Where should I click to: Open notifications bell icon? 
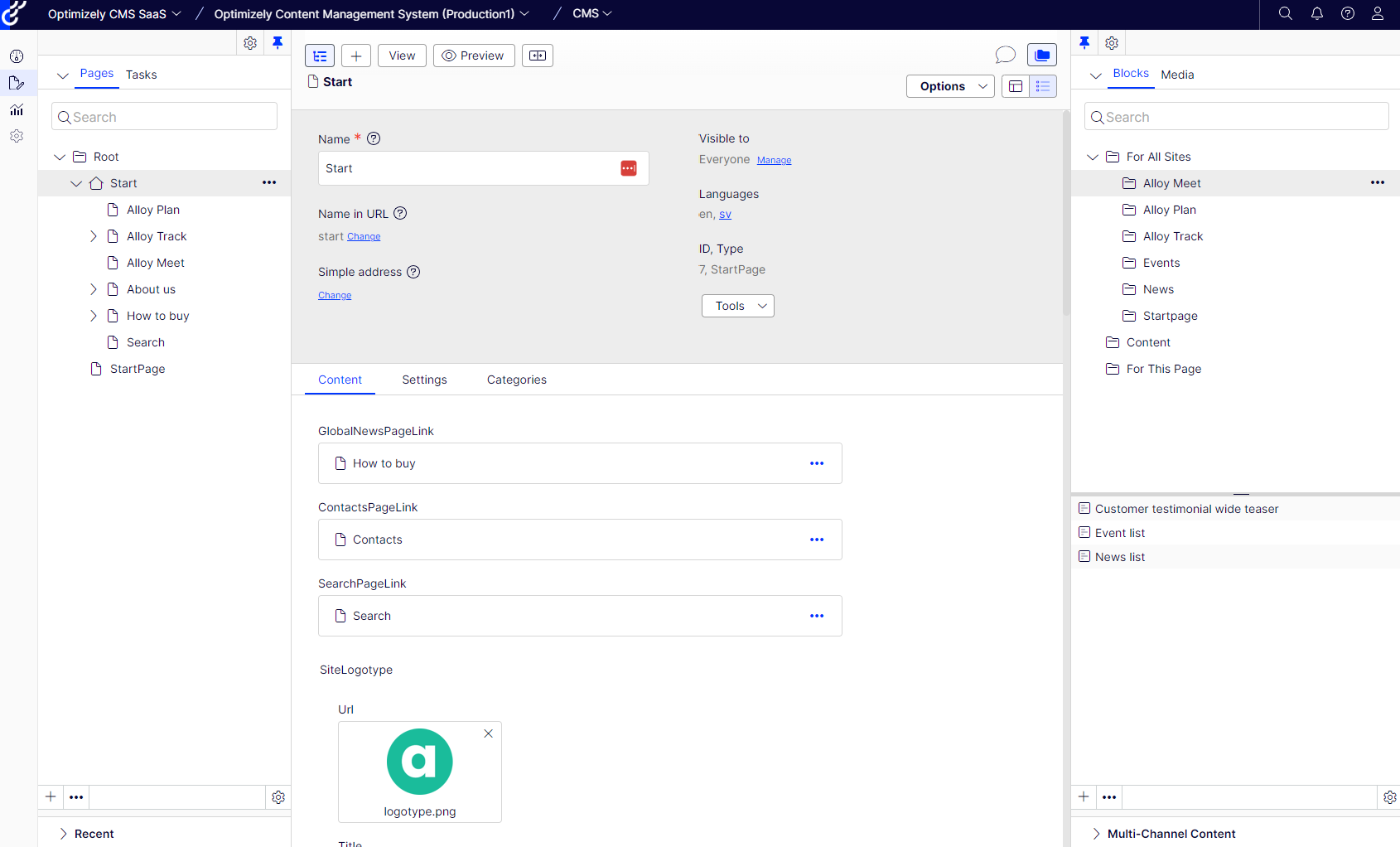coord(1317,13)
